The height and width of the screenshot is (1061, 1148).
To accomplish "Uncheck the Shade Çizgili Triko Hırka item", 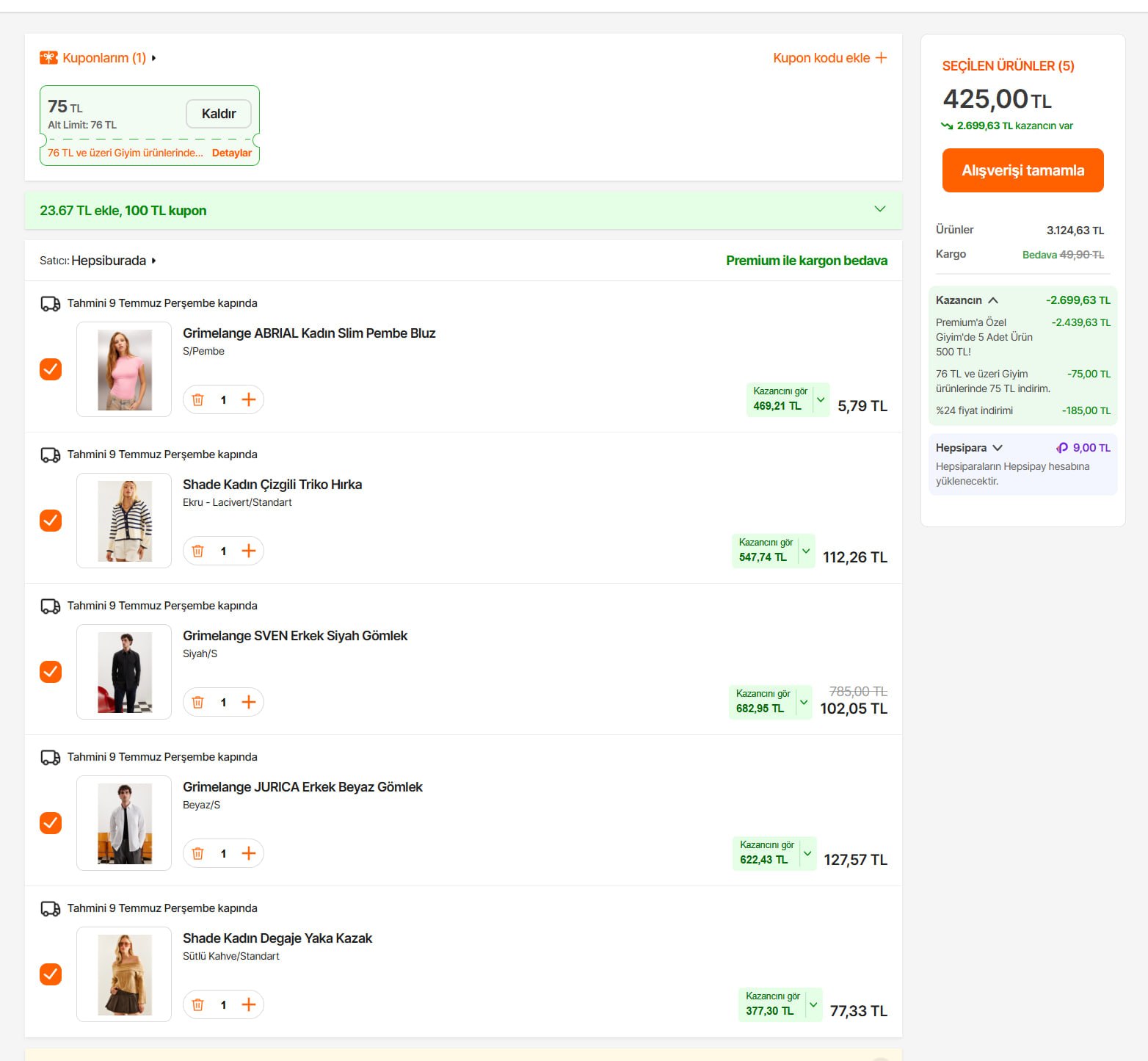I will (x=51, y=521).
